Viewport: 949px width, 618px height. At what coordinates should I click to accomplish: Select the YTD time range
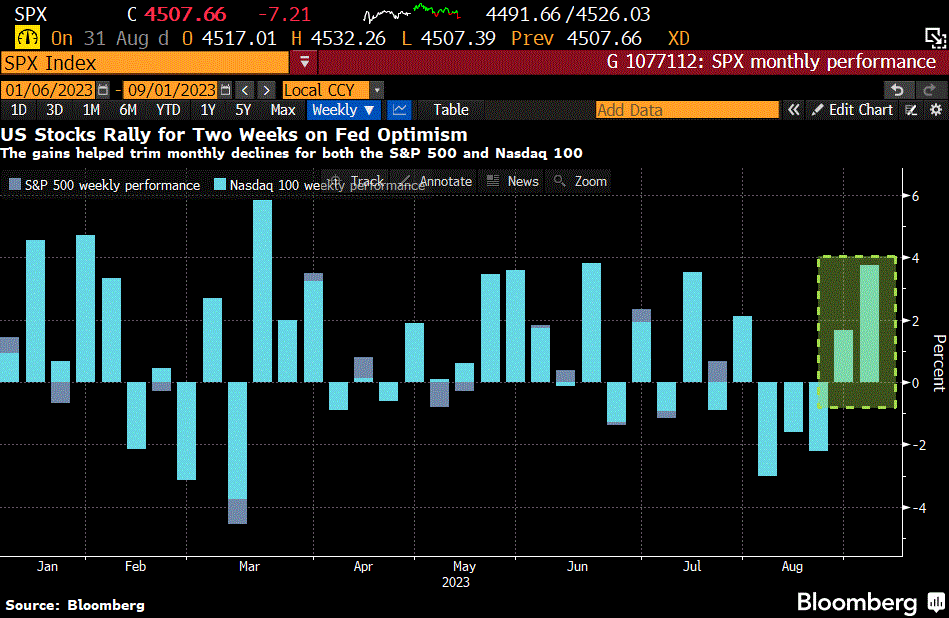168,110
